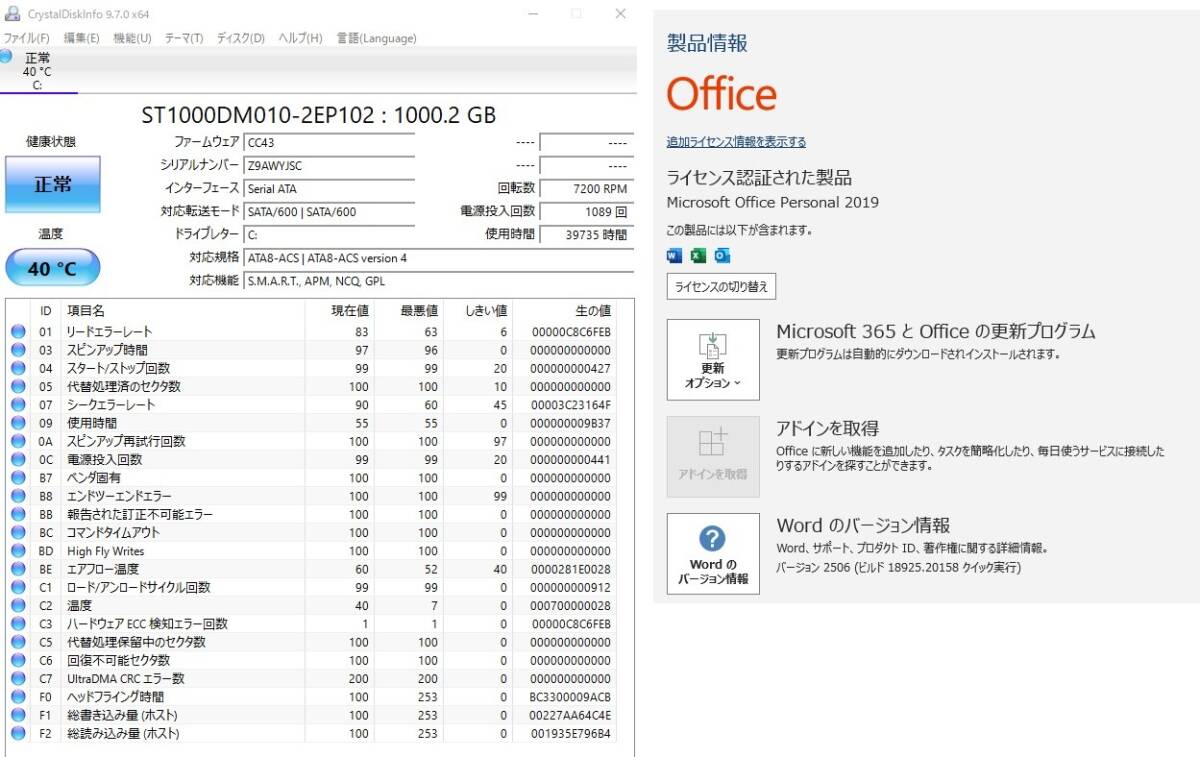Click the status orb for 総読み込み量 (ホスト)

(x=18, y=733)
